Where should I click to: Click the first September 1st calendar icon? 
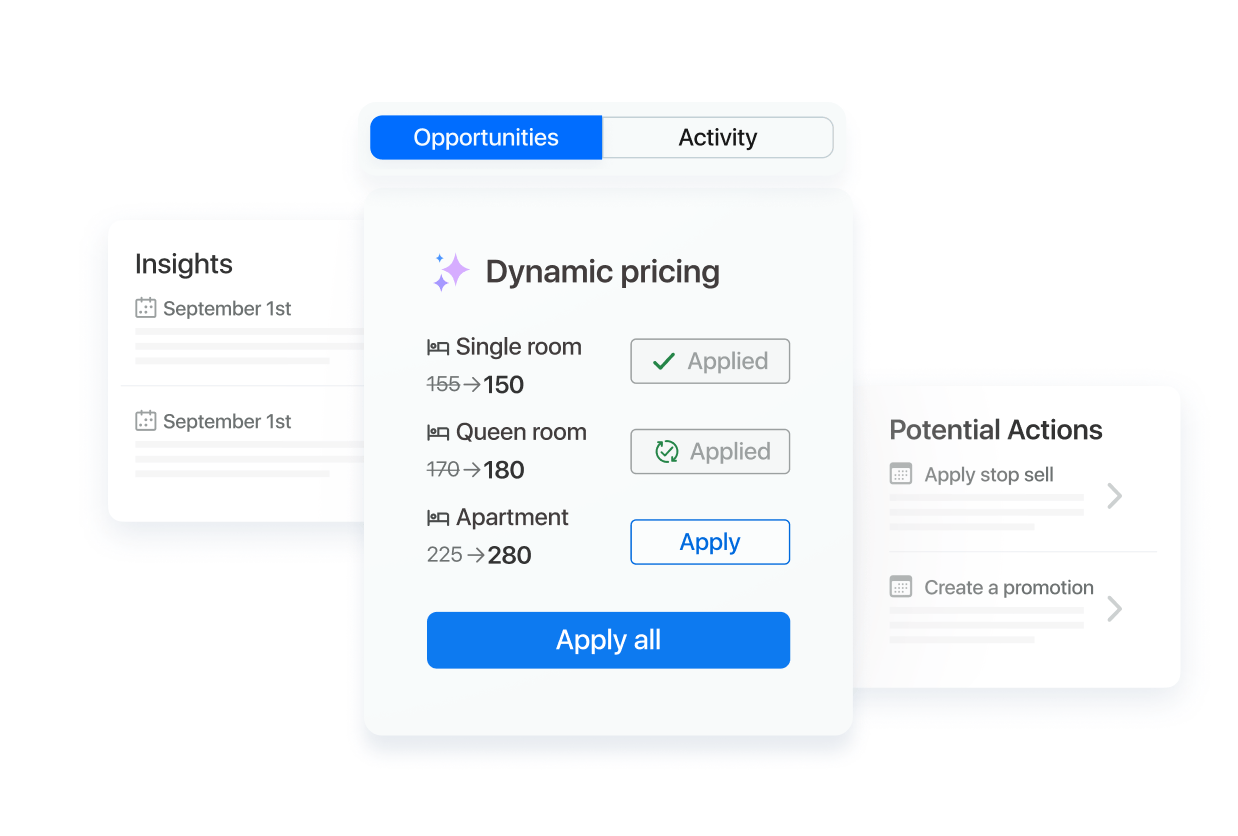point(146,308)
